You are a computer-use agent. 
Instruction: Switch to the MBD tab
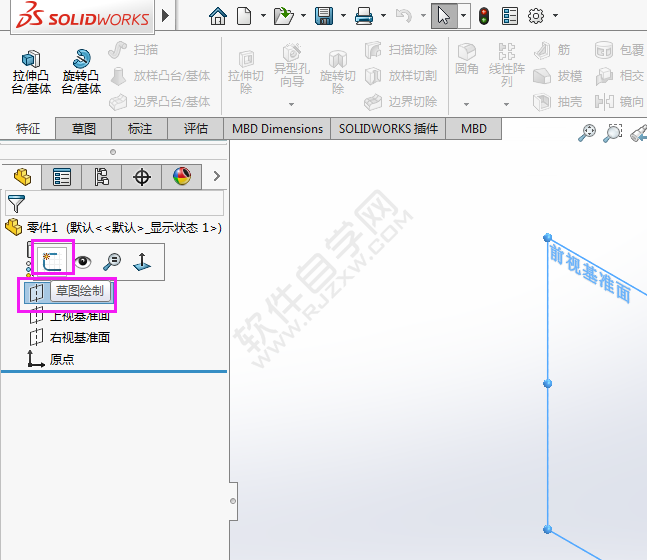tap(474, 129)
